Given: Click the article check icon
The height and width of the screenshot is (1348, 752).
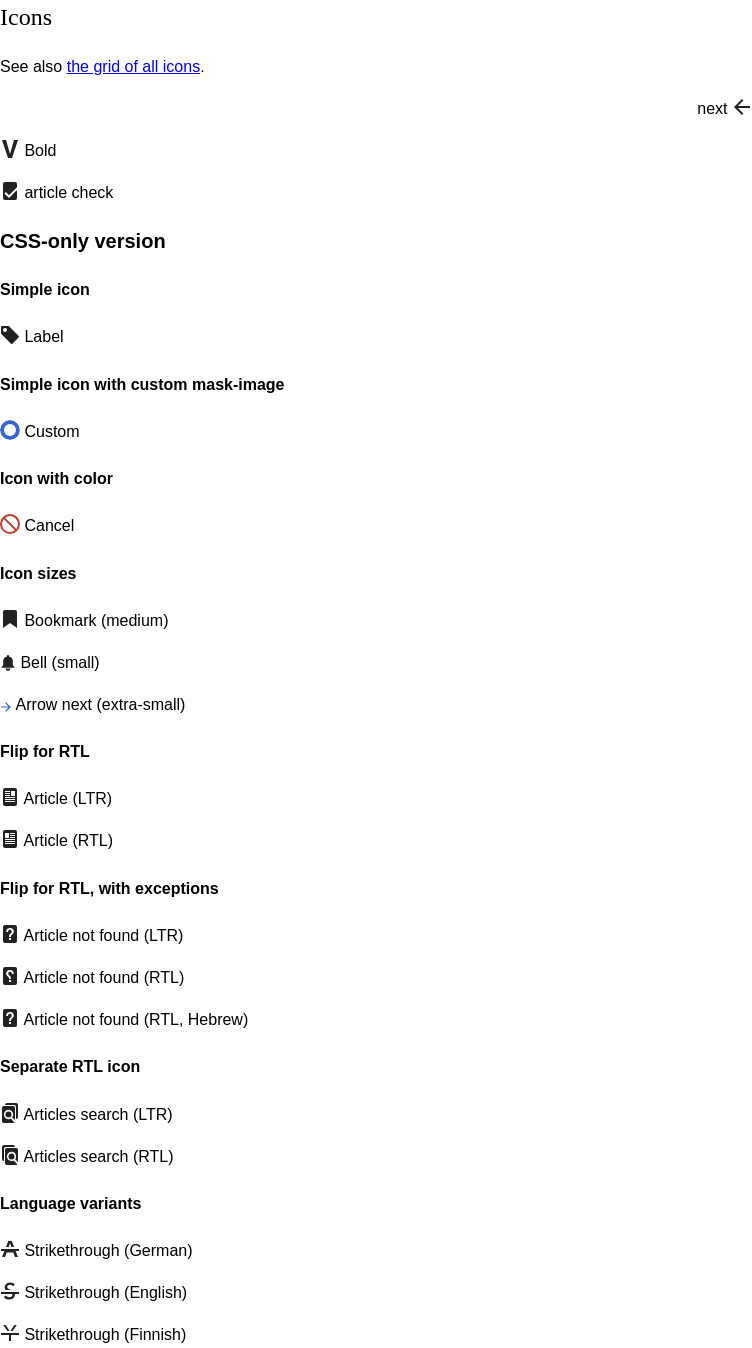Looking at the screenshot, I should click(x=10, y=191).
